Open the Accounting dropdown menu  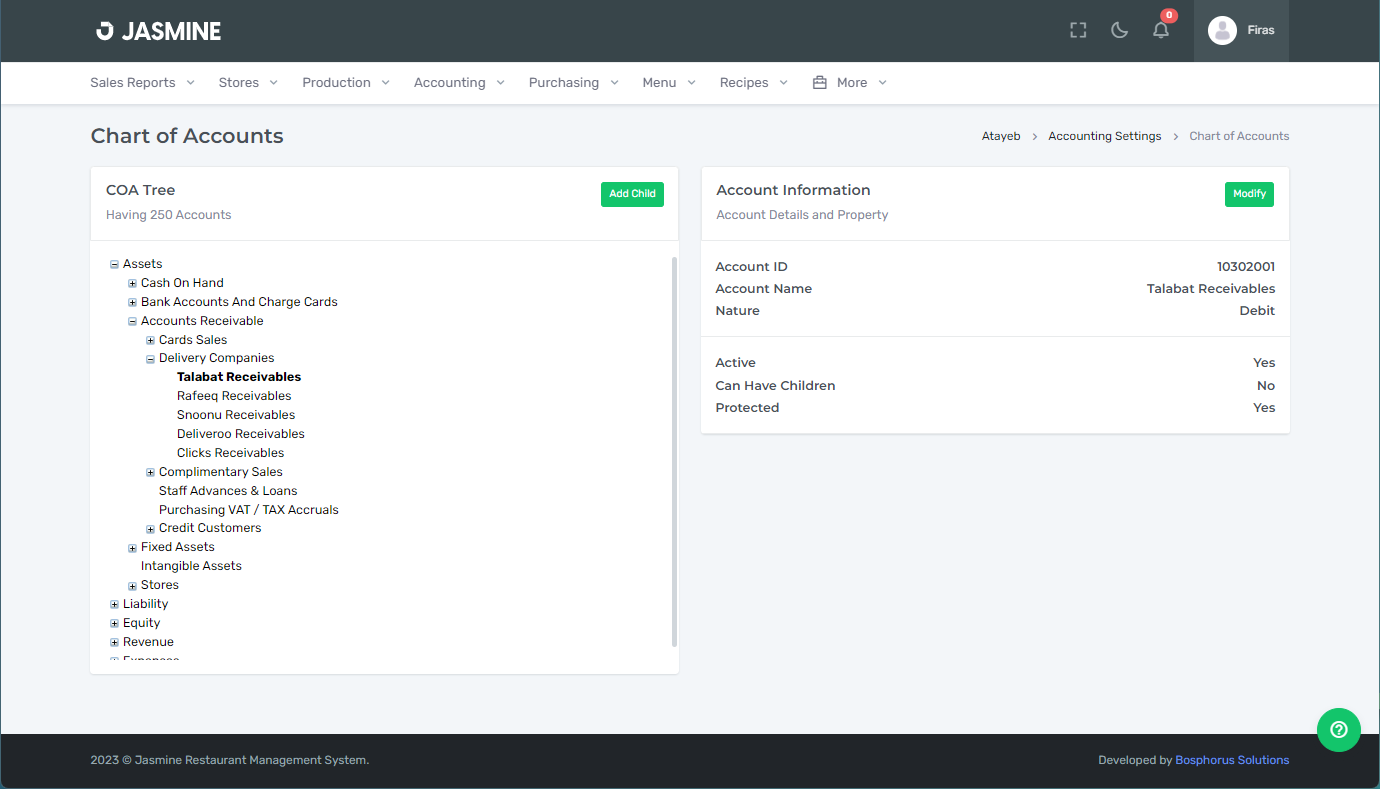click(x=459, y=83)
